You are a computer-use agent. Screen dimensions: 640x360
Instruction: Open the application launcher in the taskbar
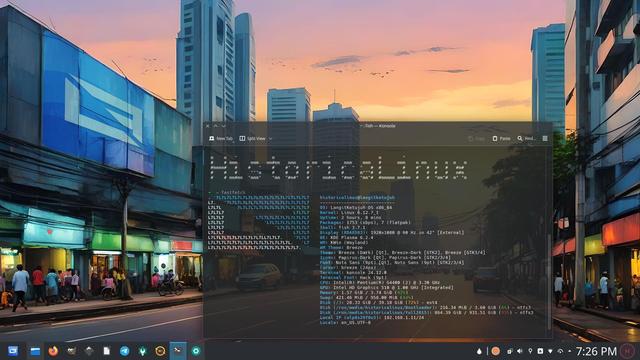(x=13, y=351)
